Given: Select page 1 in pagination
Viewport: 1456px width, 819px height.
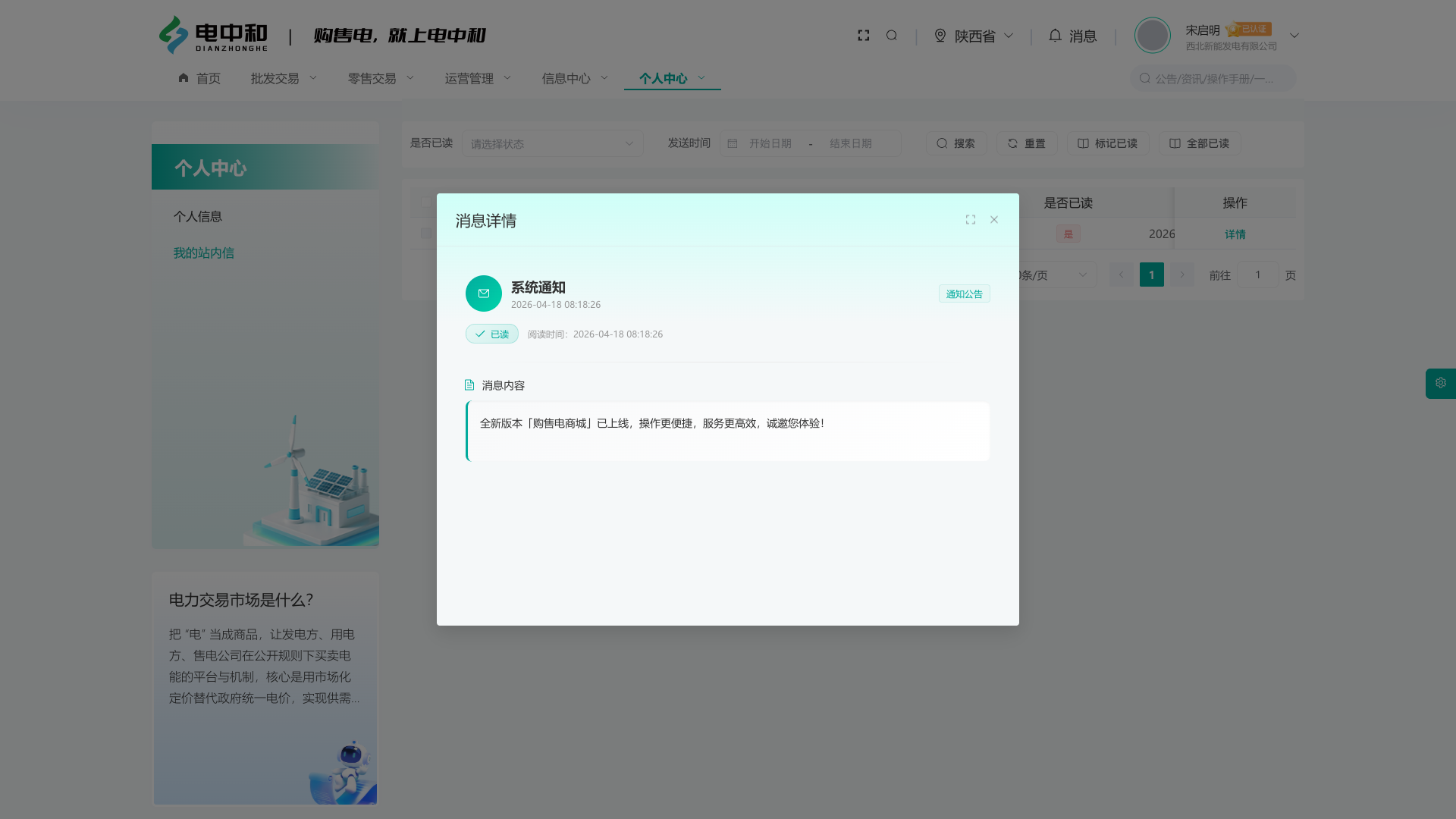Looking at the screenshot, I should point(1152,275).
